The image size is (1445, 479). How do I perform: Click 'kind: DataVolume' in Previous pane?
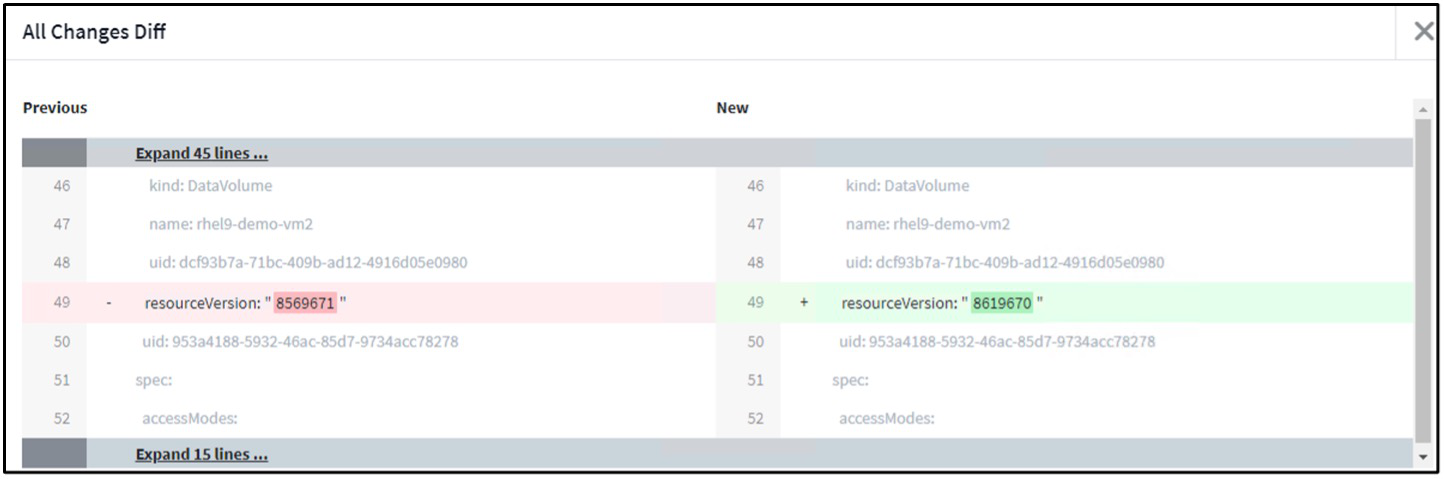click(210, 186)
